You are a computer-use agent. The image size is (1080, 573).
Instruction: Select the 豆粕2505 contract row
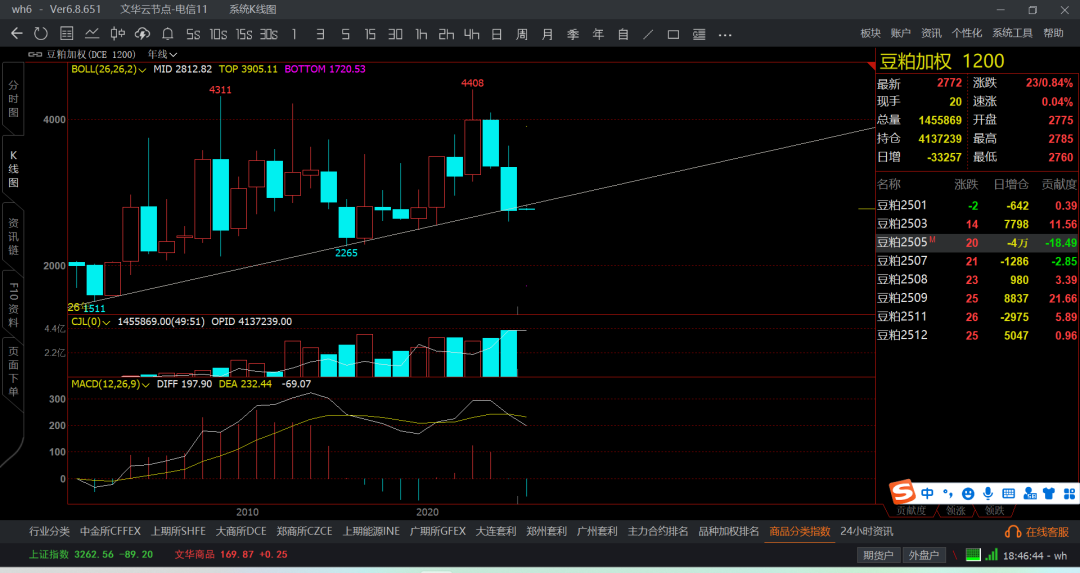tap(977, 242)
